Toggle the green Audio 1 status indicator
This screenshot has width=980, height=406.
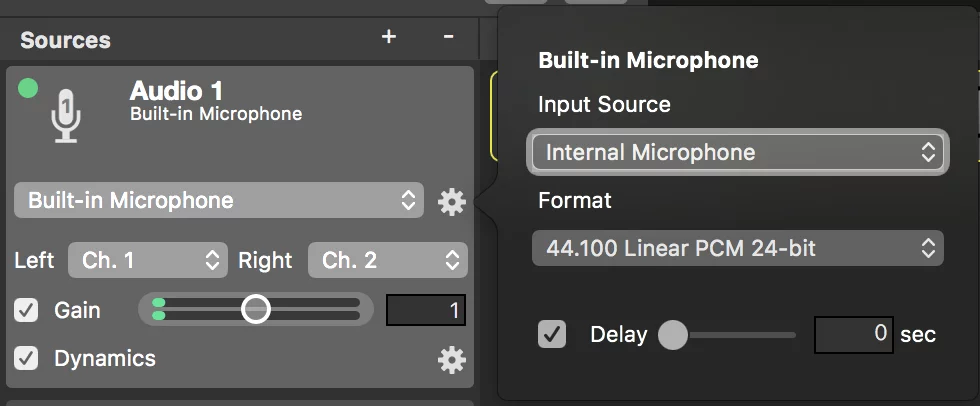pos(28,88)
